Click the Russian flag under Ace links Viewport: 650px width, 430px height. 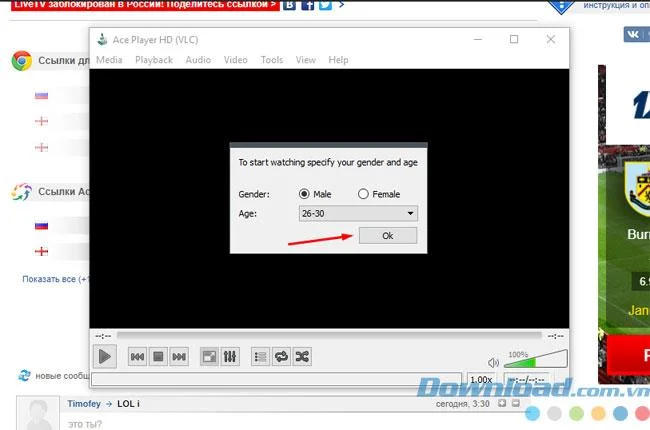41,226
